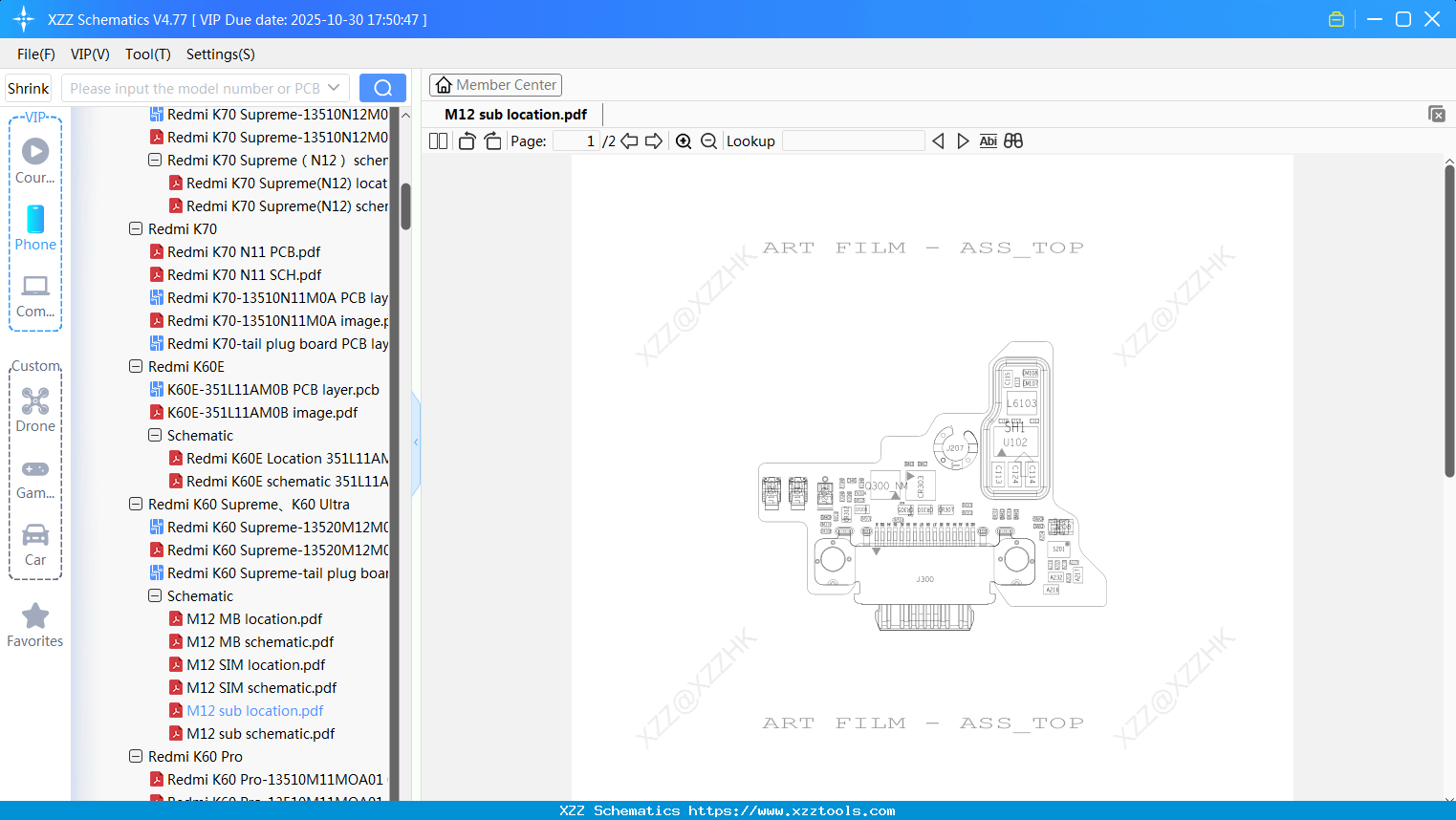This screenshot has height=820, width=1456.
Task: Open the File(F) menu
Action: tap(36, 54)
